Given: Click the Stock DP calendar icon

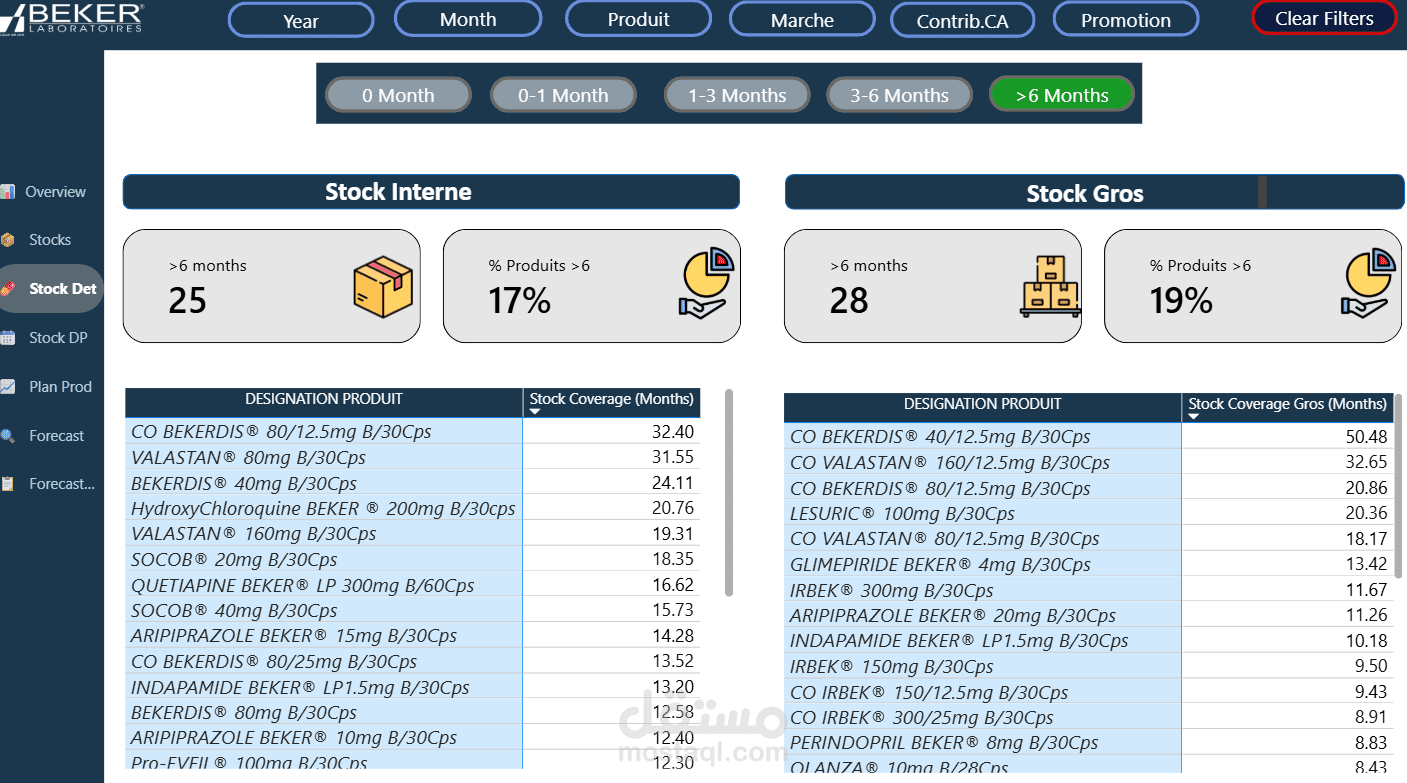Looking at the screenshot, I should 7,338.
